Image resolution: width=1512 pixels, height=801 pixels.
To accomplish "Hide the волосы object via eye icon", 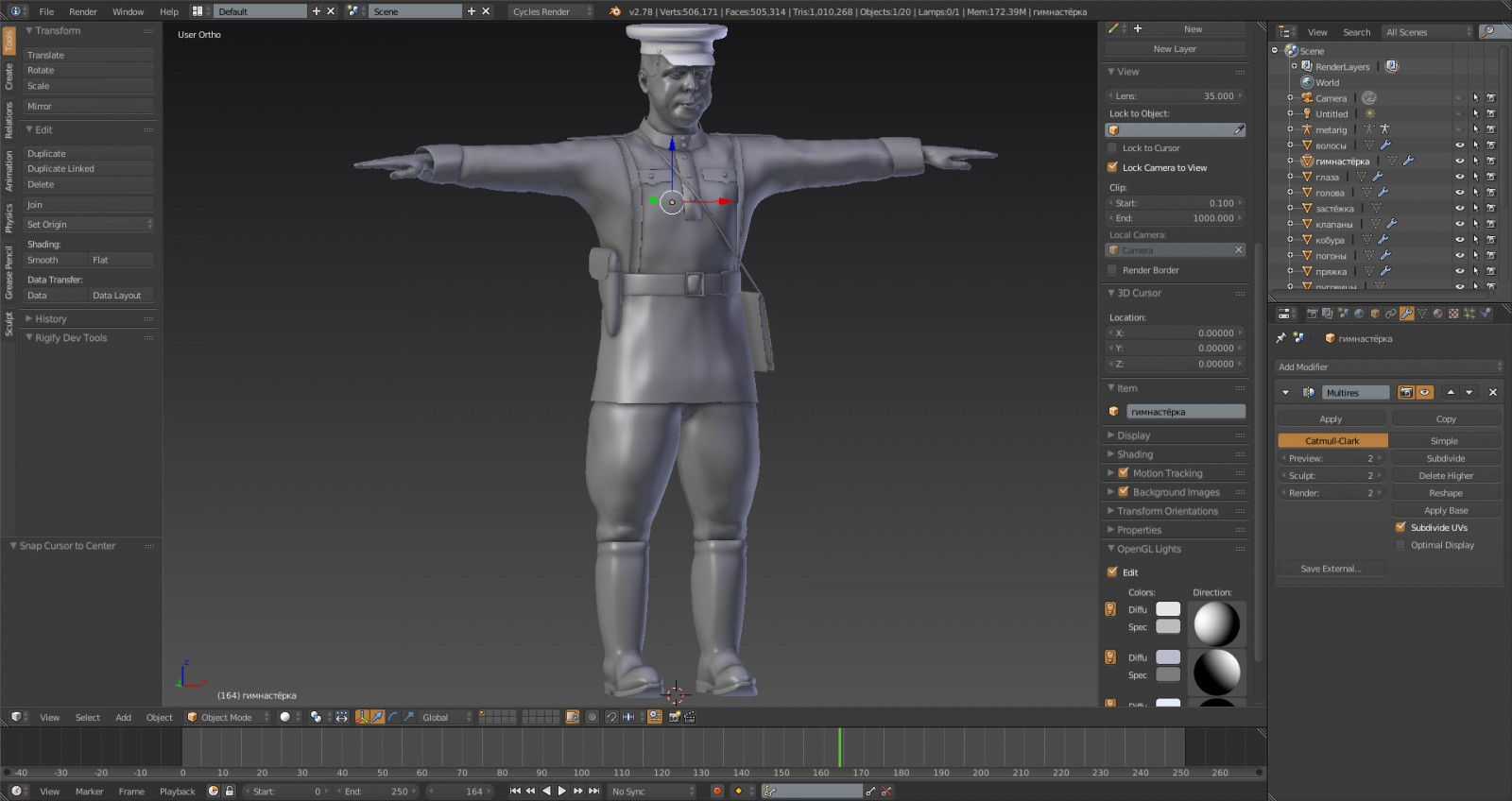I will click(x=1459, y=145).
